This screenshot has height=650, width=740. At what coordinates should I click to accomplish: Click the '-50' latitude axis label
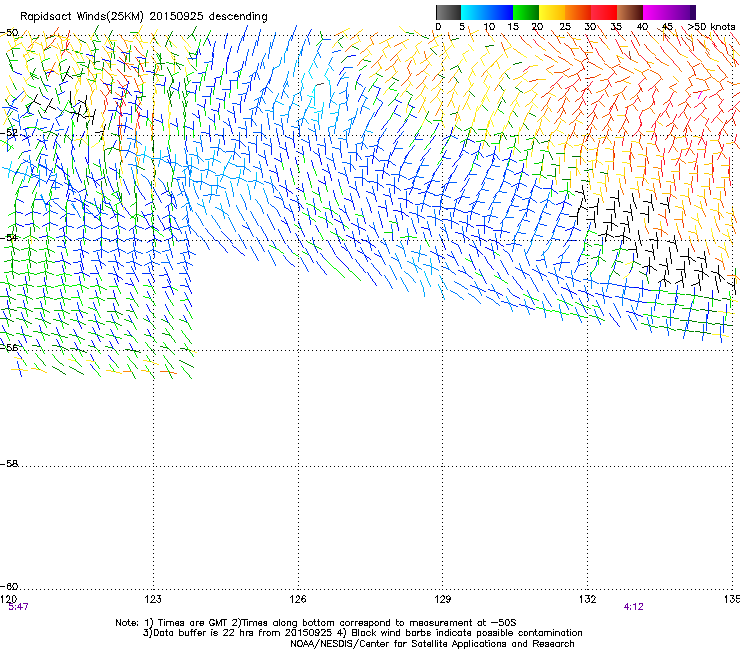(9, 33)
